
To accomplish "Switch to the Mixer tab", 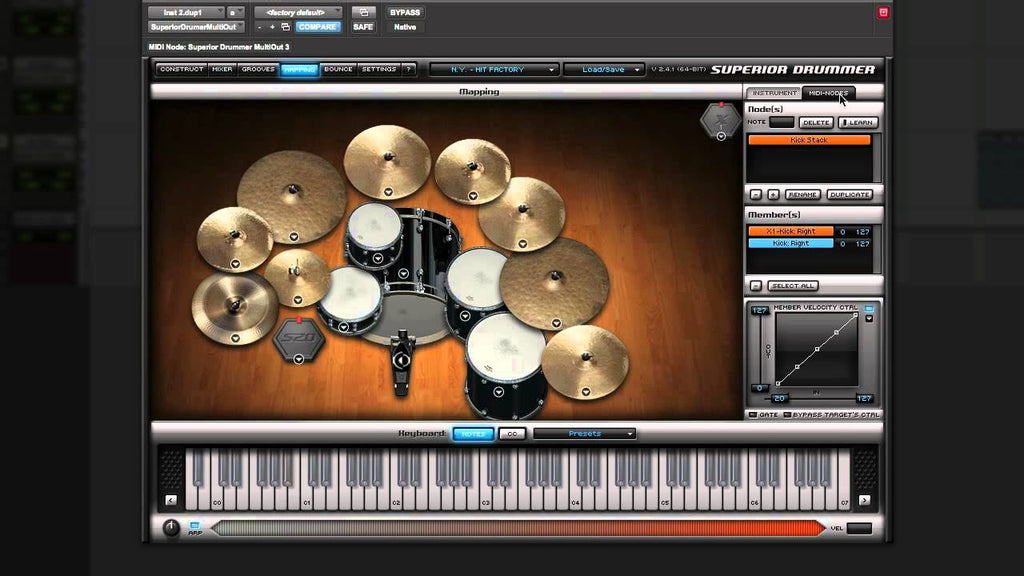I will pyautogui.click(x=222, y=69).
